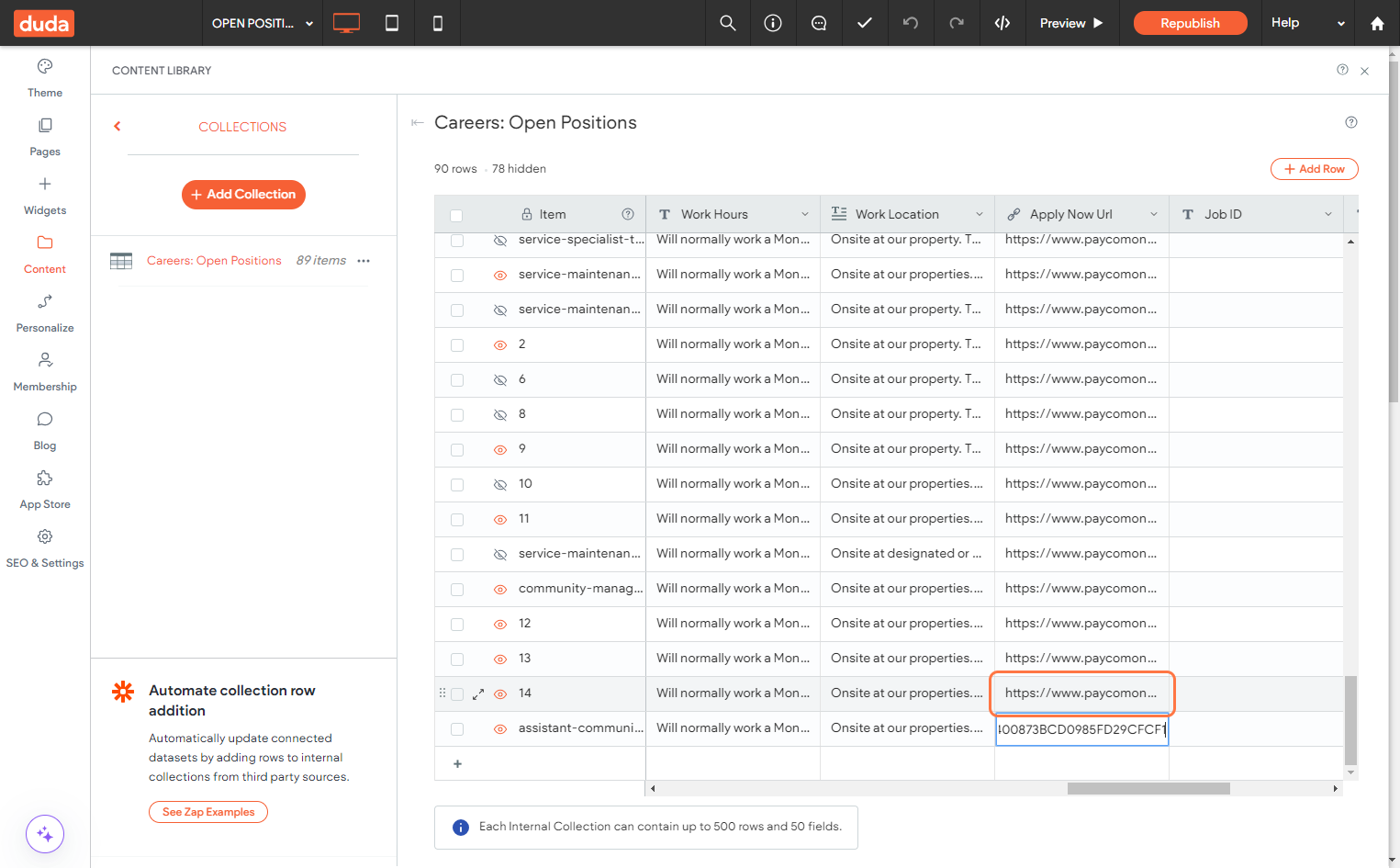The width and height of the screenshot is (1400, 868).
Task: Open the Job ID column dropdown
Action: click(x=1328, y=214)
